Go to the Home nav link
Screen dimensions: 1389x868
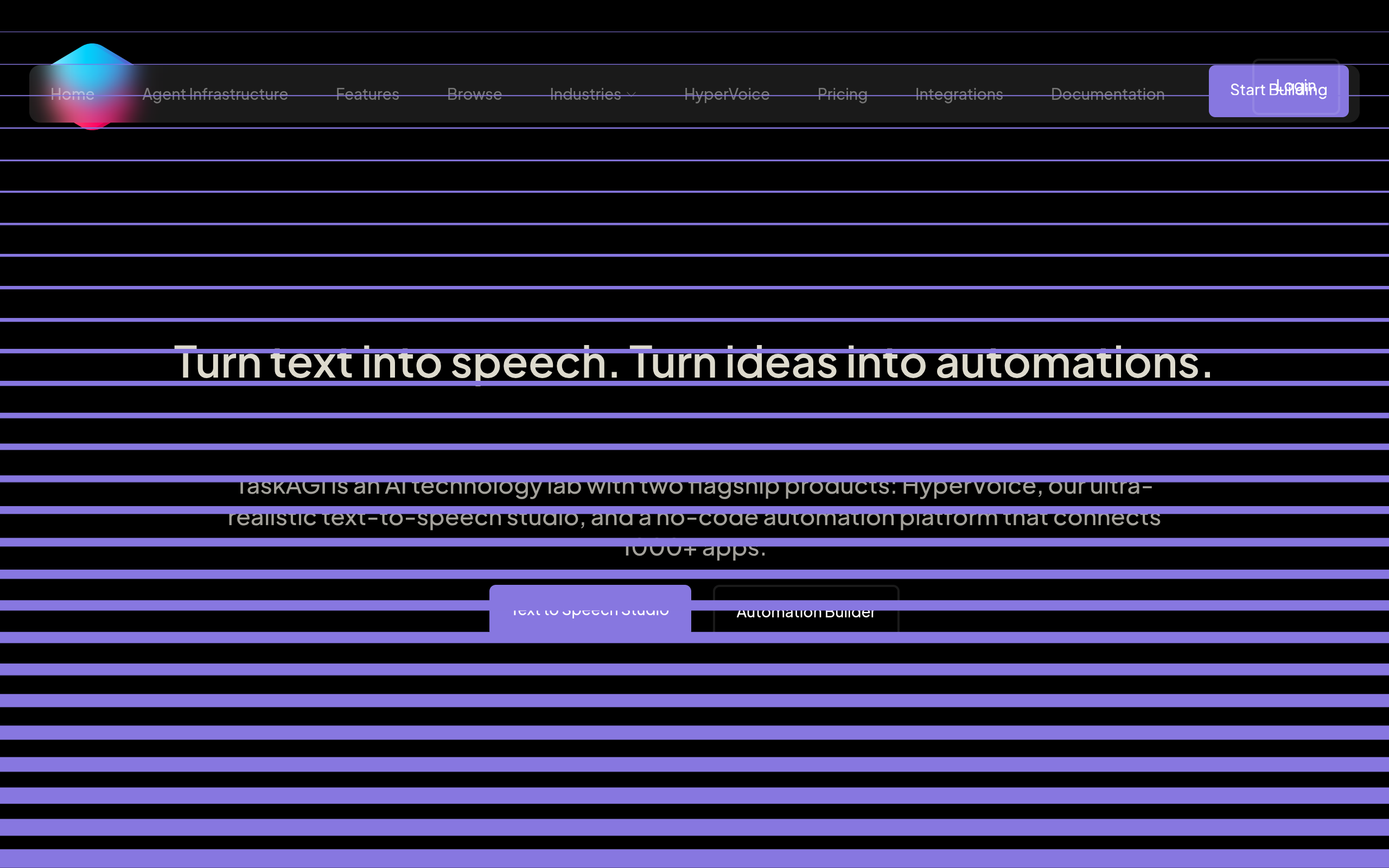(72, 94)
